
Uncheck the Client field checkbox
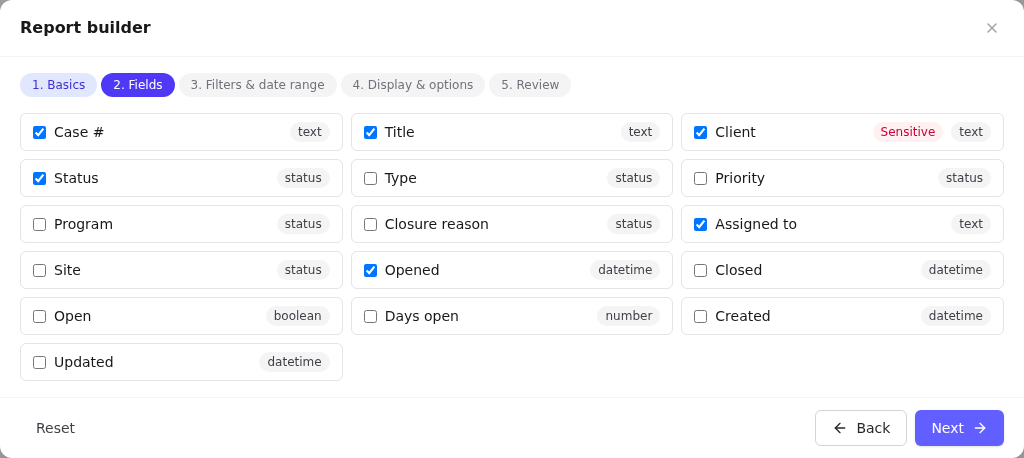click(x=701, y=133)
